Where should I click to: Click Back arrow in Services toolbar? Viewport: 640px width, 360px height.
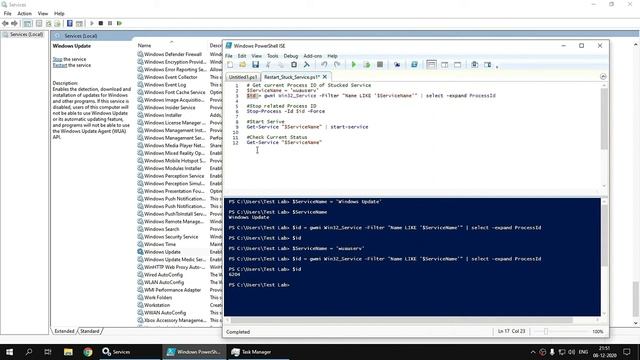coord(5,23)
